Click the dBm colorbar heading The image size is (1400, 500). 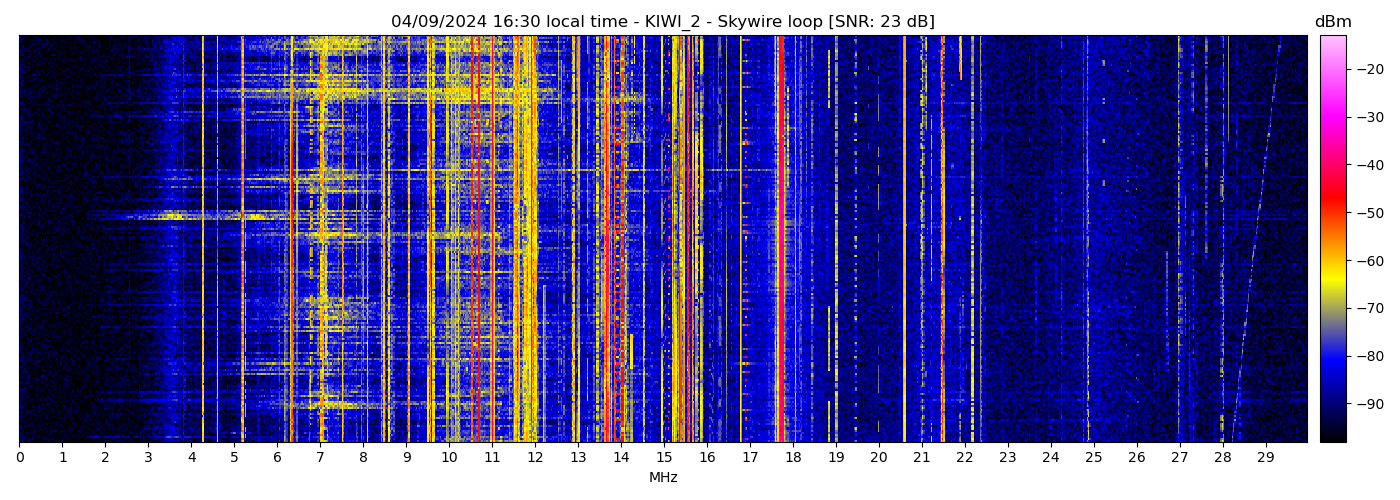pyautogui.click(x=1332, y=22)
